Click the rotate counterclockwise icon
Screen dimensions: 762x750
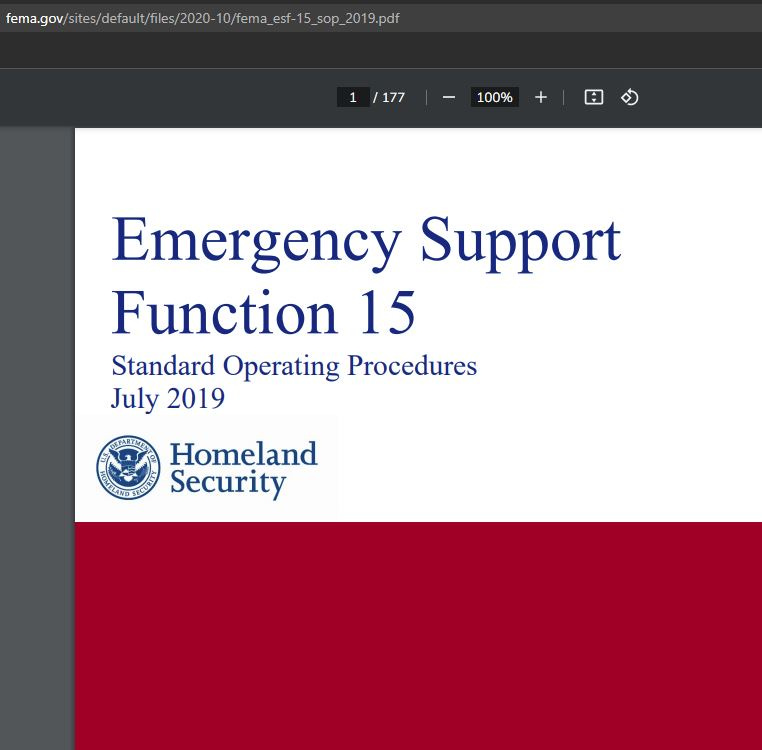pos(629,97)
